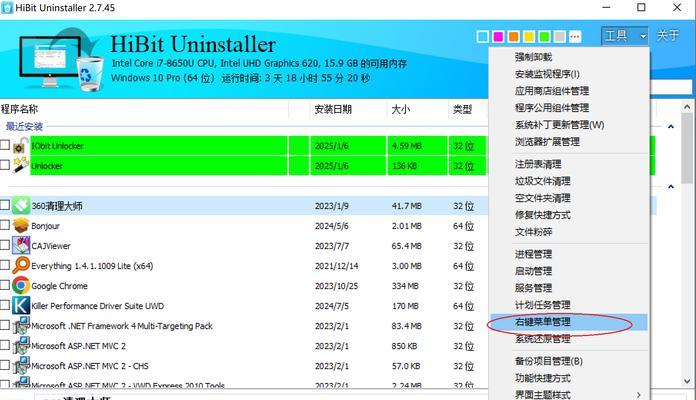The height and width of the screenshot is (400, 696).
Task: Click the CAJViewer app icon
Action: click(x=21, y=246)
